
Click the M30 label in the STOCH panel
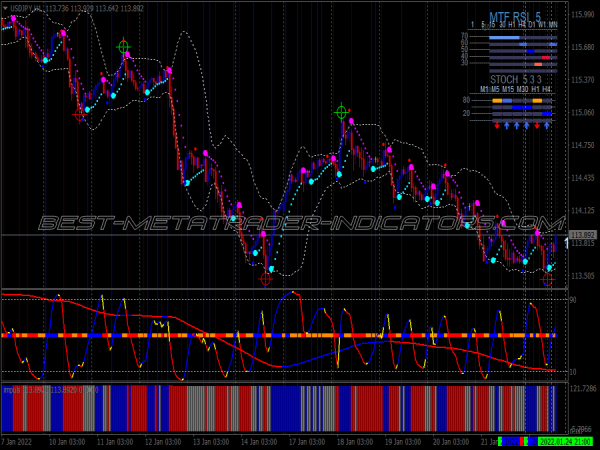(522, 89)
